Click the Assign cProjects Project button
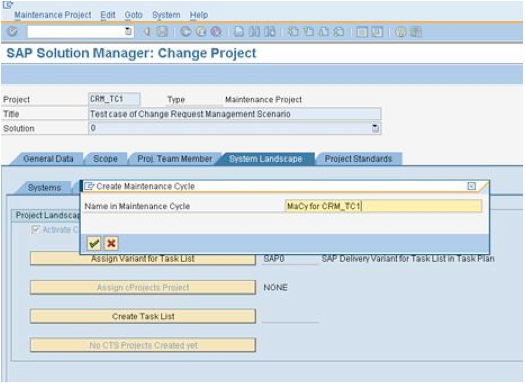This screenshot has width=525, height=383. coord(143,287)
